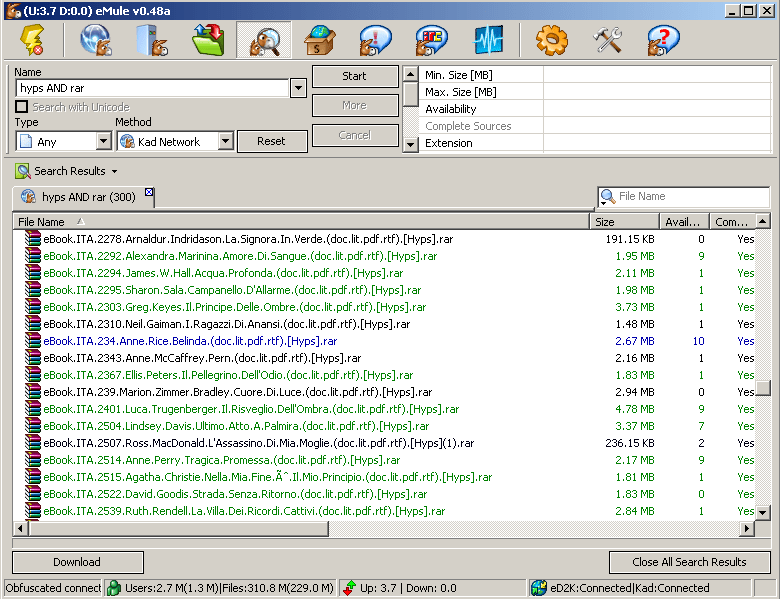Click the Max. Size [MB] value cell
This screenshot has width=780, height=599.
pyautogui.click(x=657, y=92)
